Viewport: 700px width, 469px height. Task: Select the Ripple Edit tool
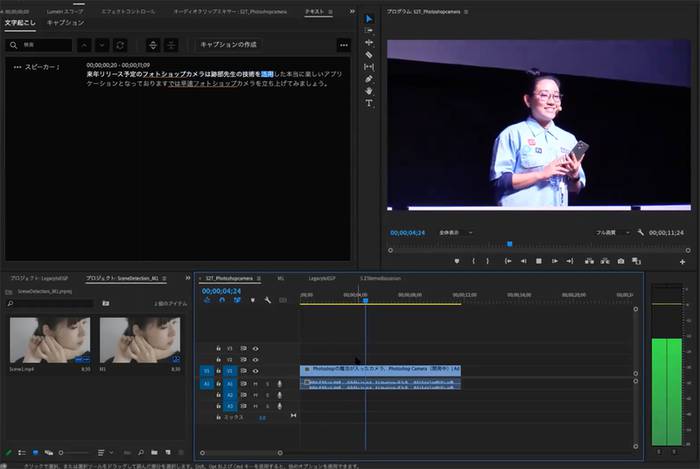point(369,42)
